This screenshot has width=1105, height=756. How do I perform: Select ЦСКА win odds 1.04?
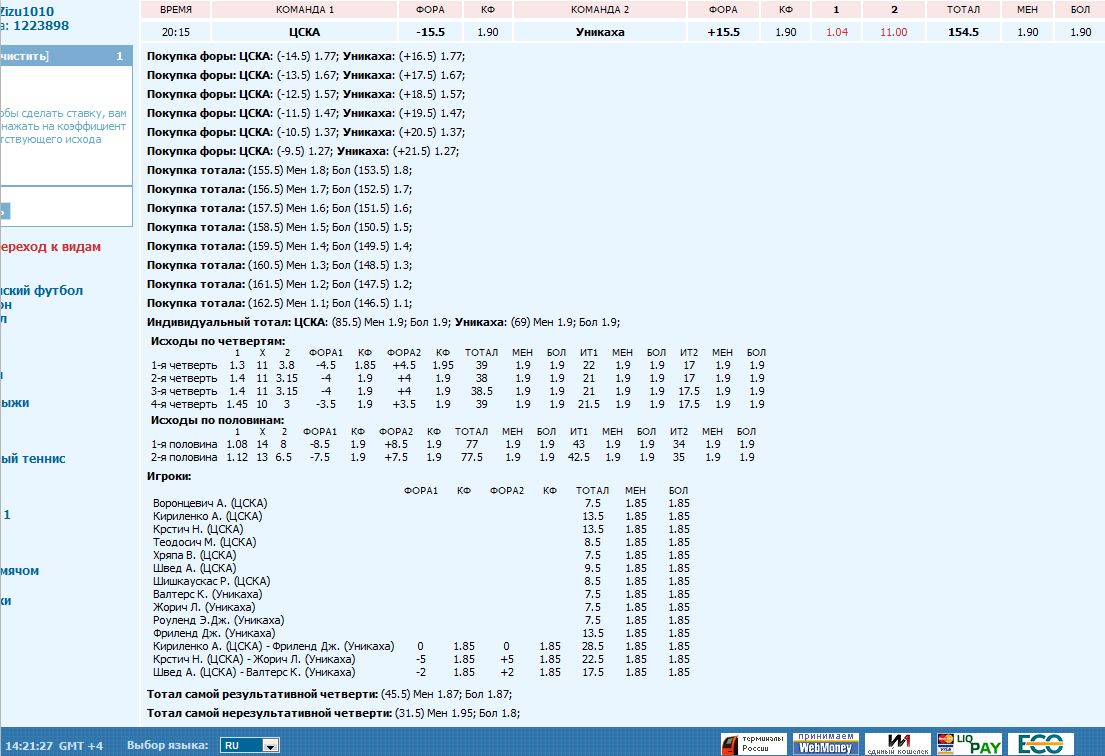837,32
